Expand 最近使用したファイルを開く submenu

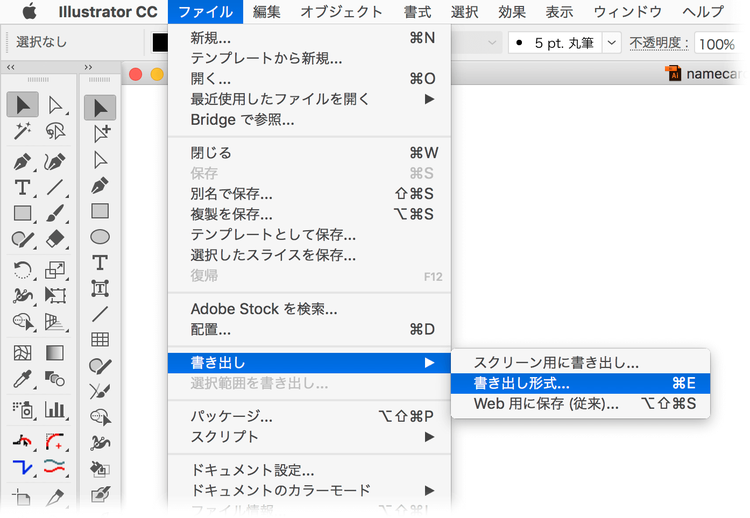[309, 99]
